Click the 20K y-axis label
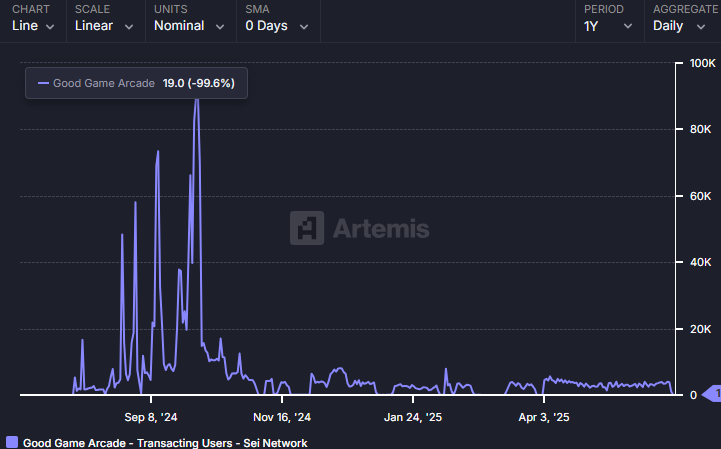721x449 pixels. pyautogui.click(x=700, y=329)
